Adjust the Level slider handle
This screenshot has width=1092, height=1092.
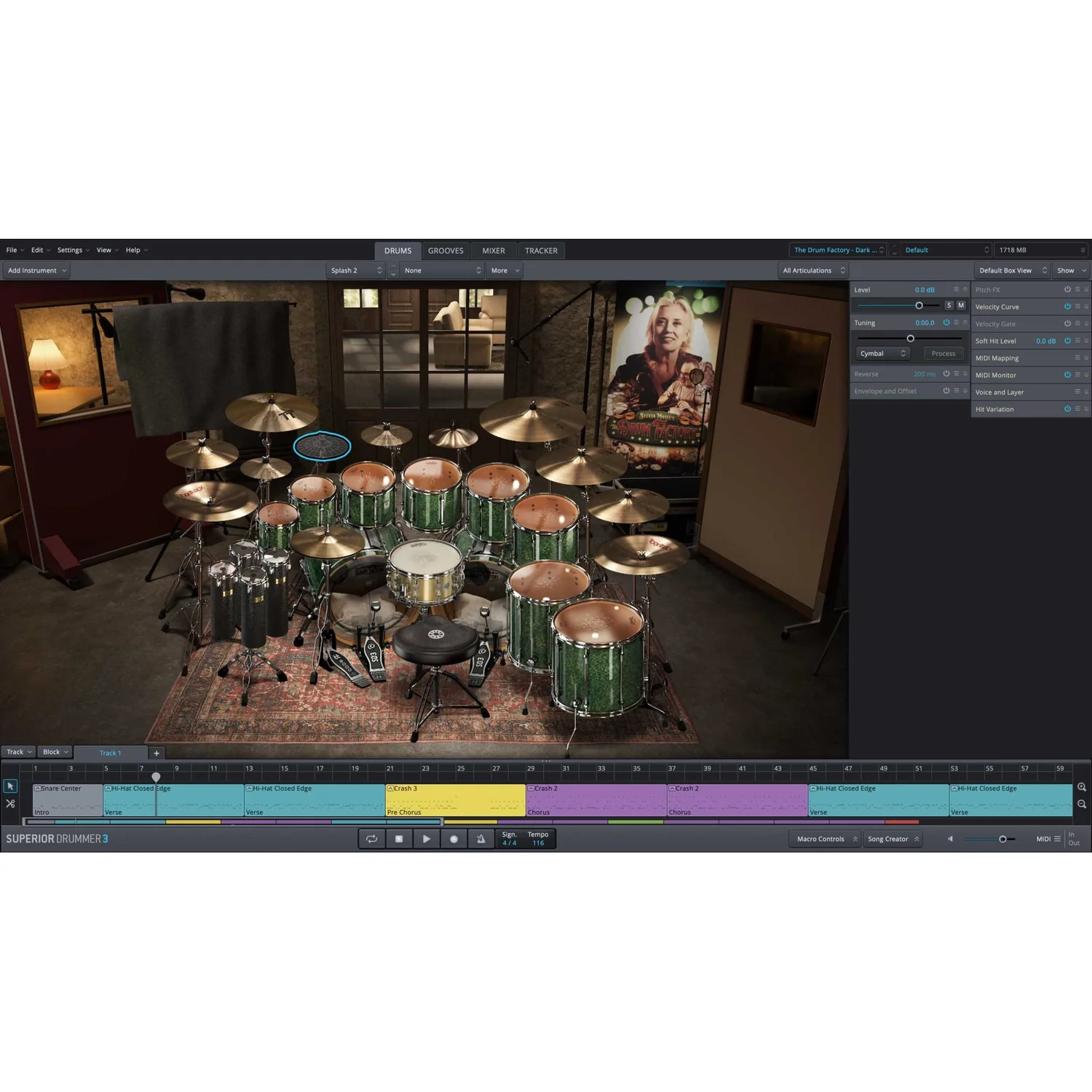tap(919, 306)
